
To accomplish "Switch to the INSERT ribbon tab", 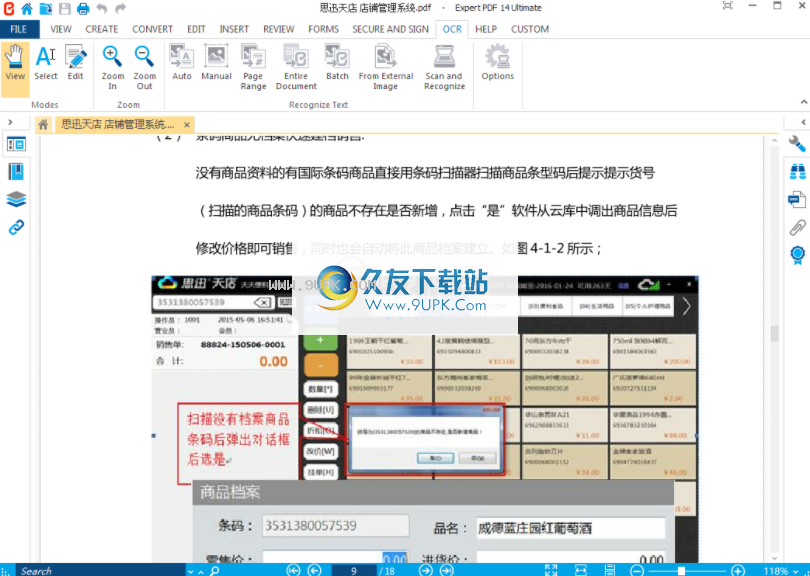I will pos(234,29).
